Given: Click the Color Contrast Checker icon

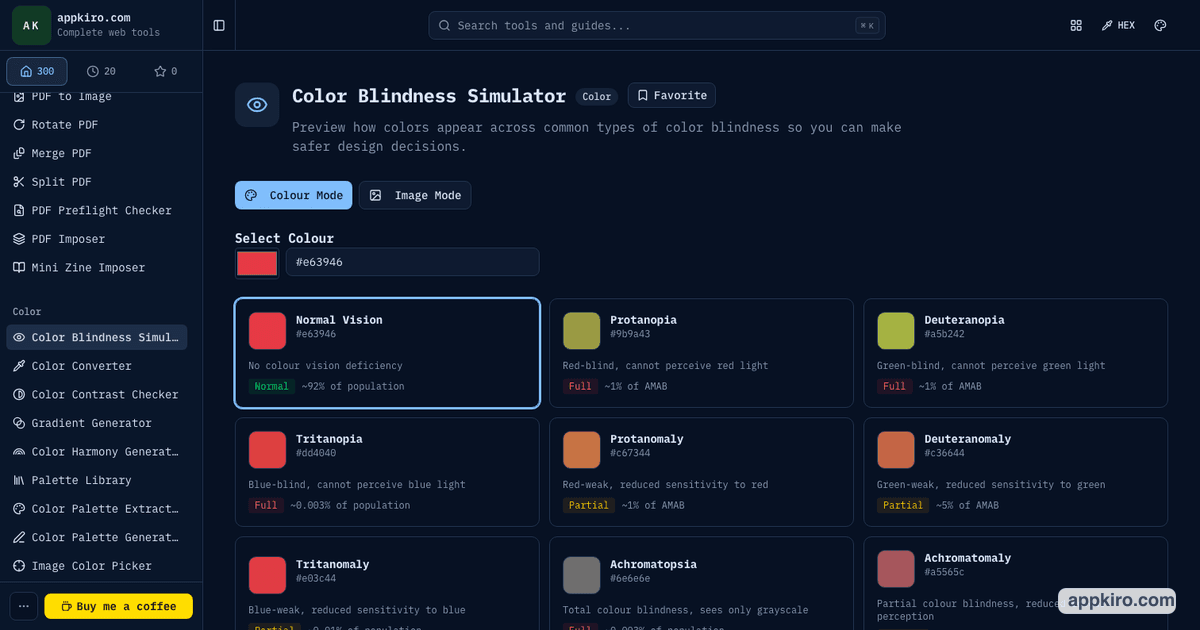Looking at the screenshot, I should pyautogui.click(x=19, y=394).
